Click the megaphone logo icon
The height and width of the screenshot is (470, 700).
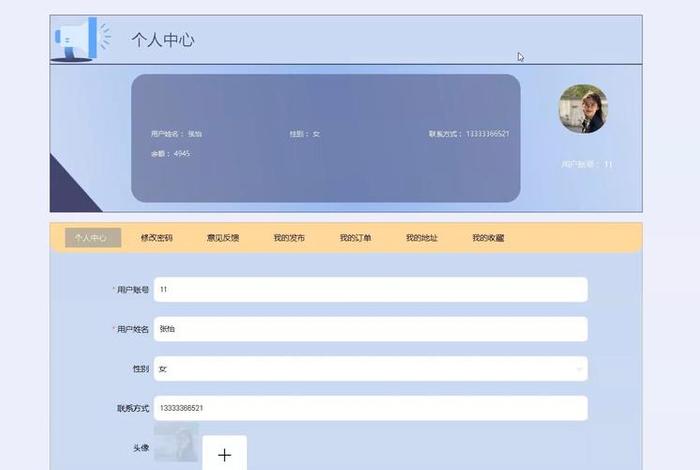pos(82,39)
